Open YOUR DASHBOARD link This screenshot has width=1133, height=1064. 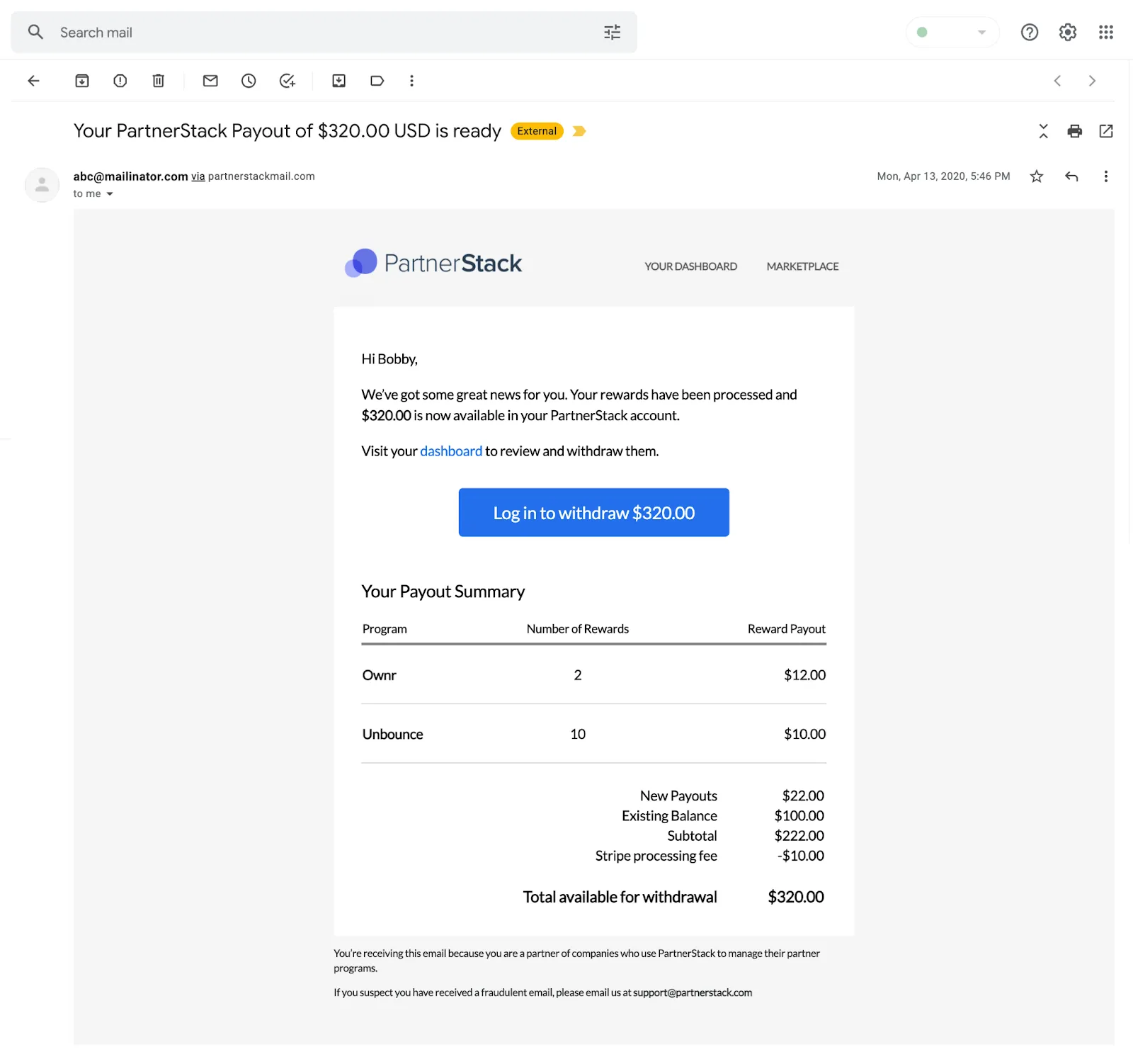pos(690,266)
